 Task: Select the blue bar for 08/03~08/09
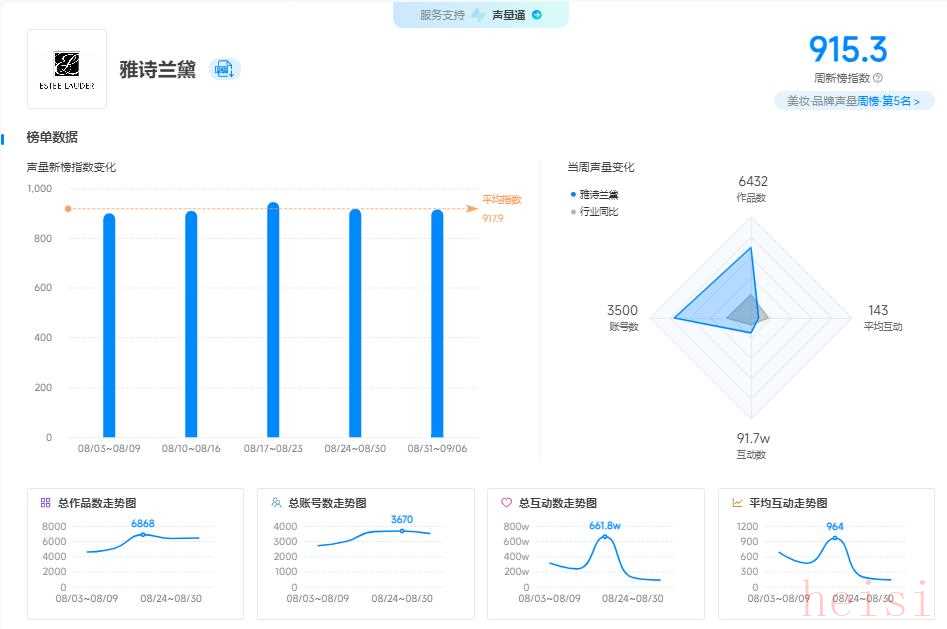point(109,325)
